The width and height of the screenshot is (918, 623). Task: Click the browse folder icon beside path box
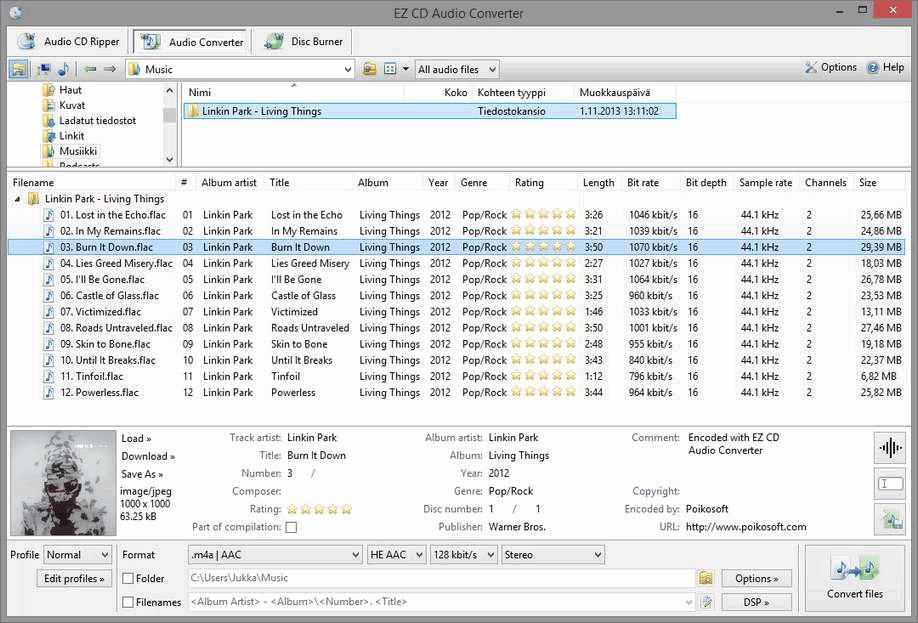tap(369, 69)
